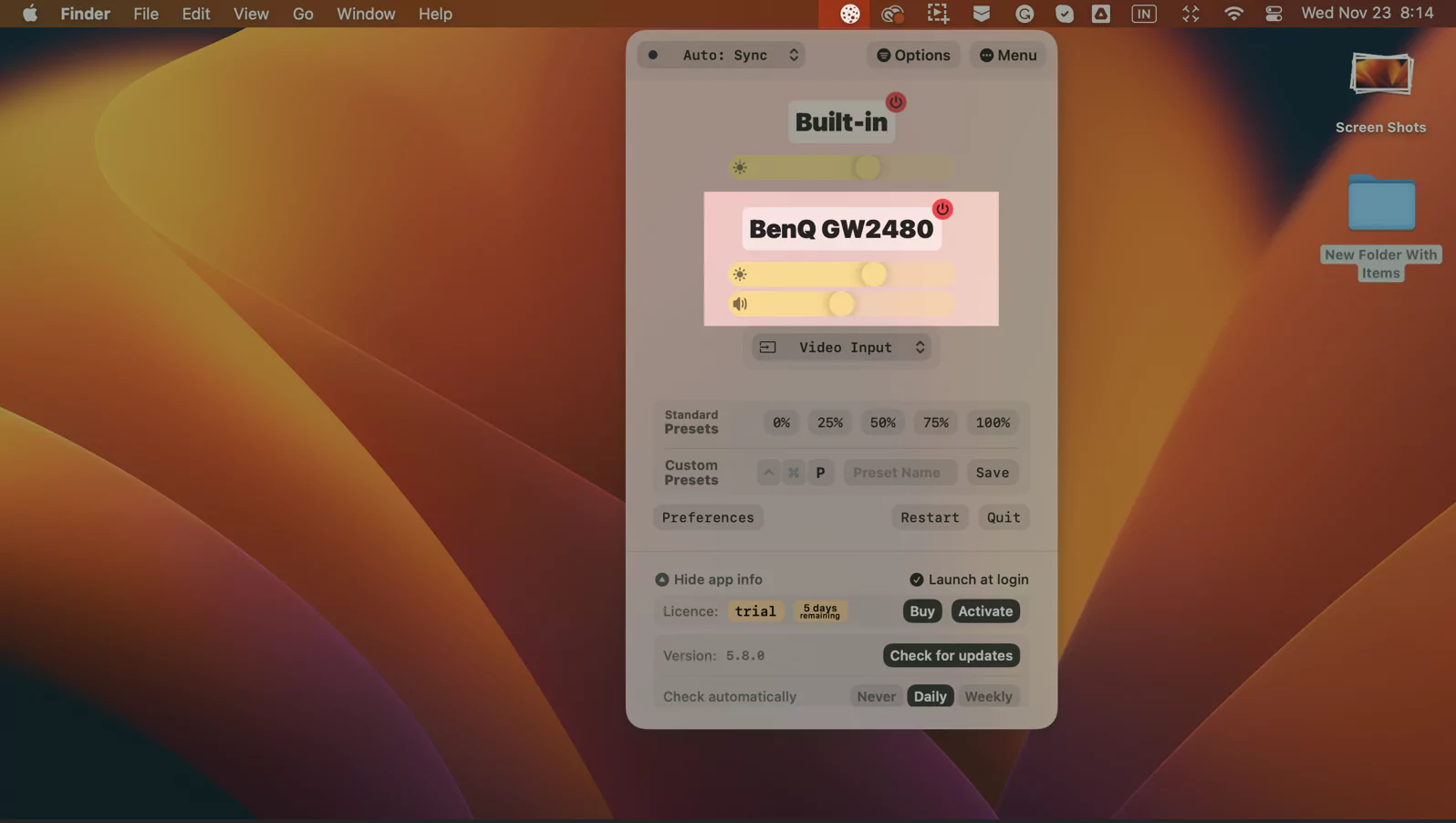Click the Activate licence button
Viewport: 1456px width, 823px height.
click(x=985, y=611)
